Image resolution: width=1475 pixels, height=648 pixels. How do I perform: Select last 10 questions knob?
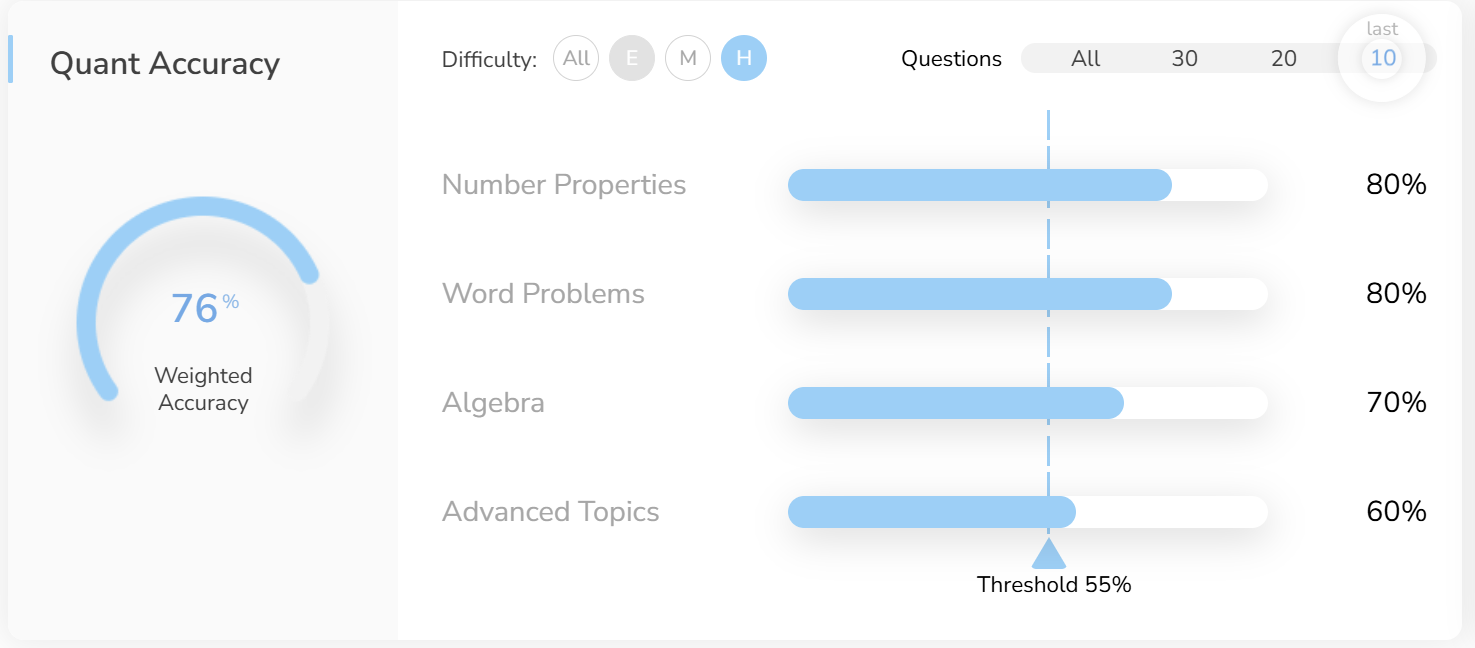(1382, 59)
